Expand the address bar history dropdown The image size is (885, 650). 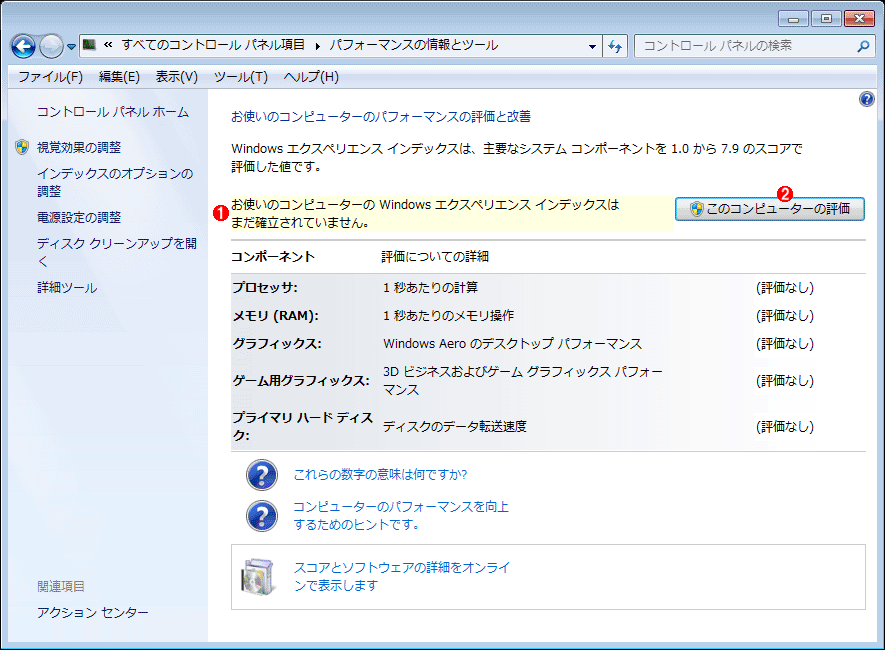[x=592, y=46]
